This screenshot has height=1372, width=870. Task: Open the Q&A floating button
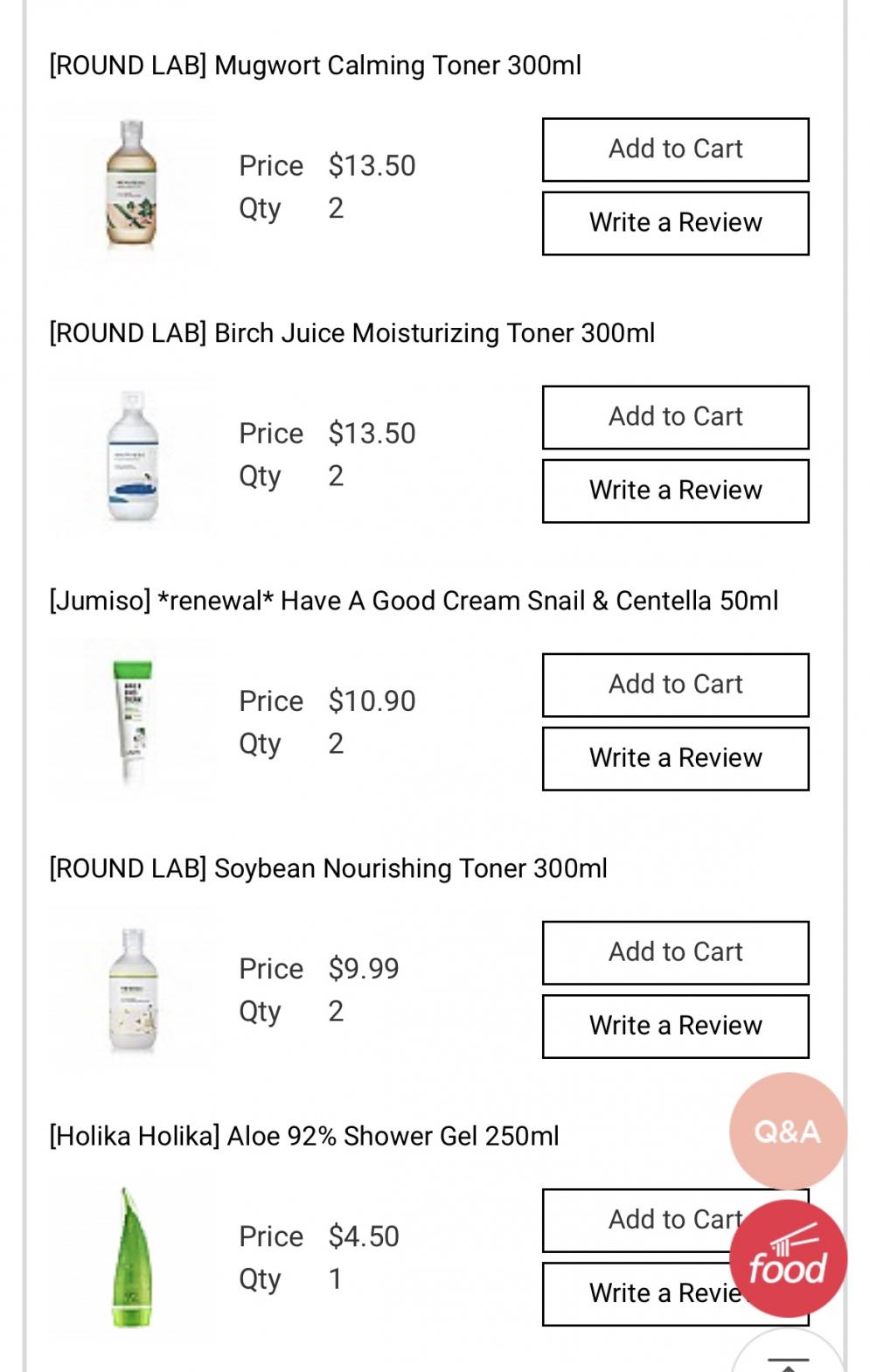click(x=788, y=1132)
